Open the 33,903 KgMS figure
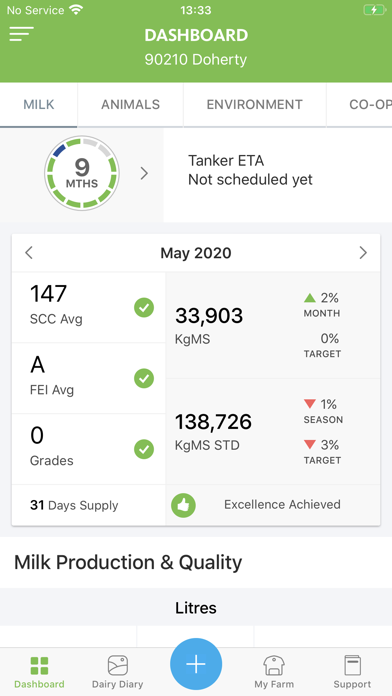The image size is (392, 696). click(x=209, y=316)
